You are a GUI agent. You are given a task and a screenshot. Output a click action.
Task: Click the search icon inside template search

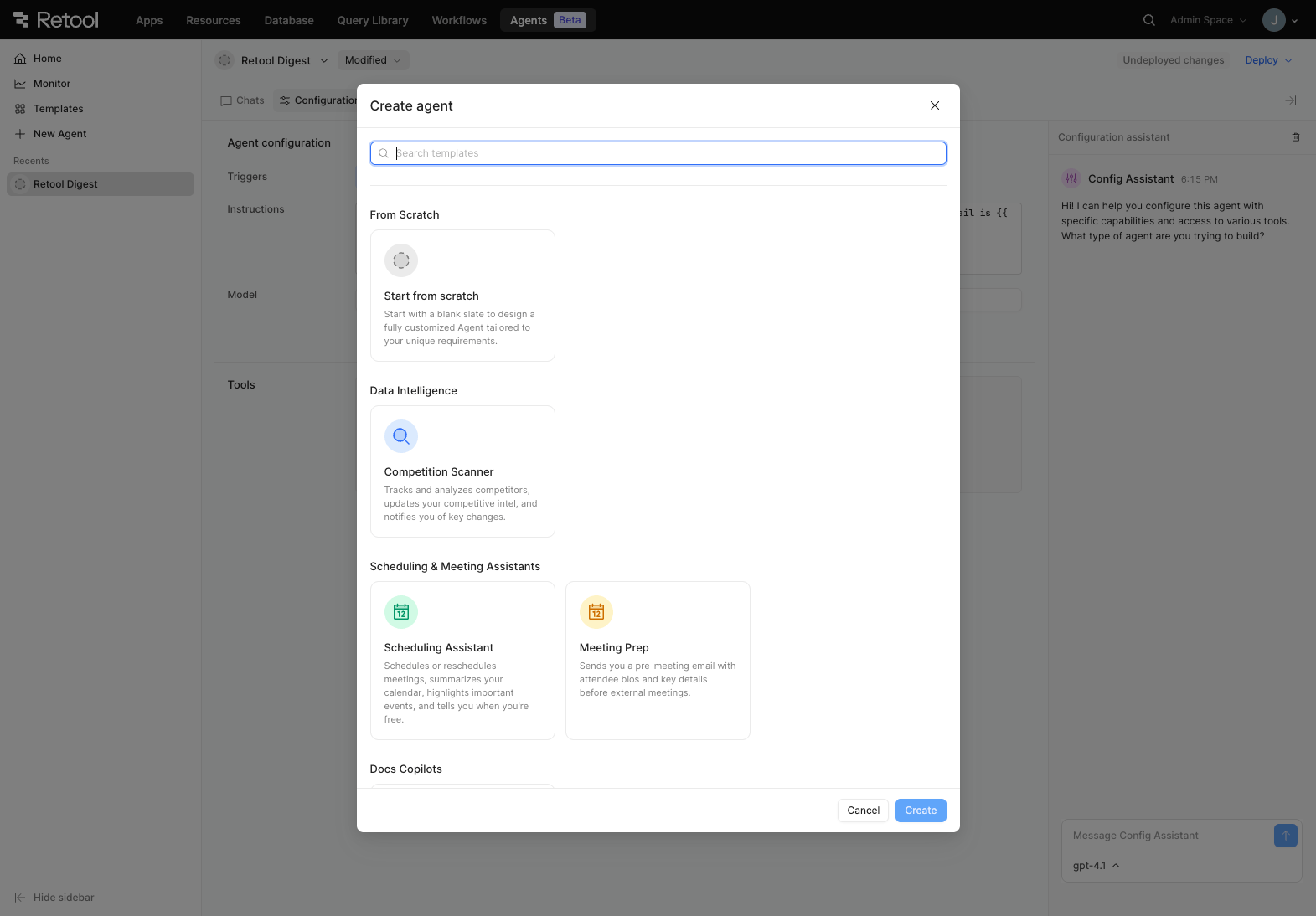tap(384, 153)
